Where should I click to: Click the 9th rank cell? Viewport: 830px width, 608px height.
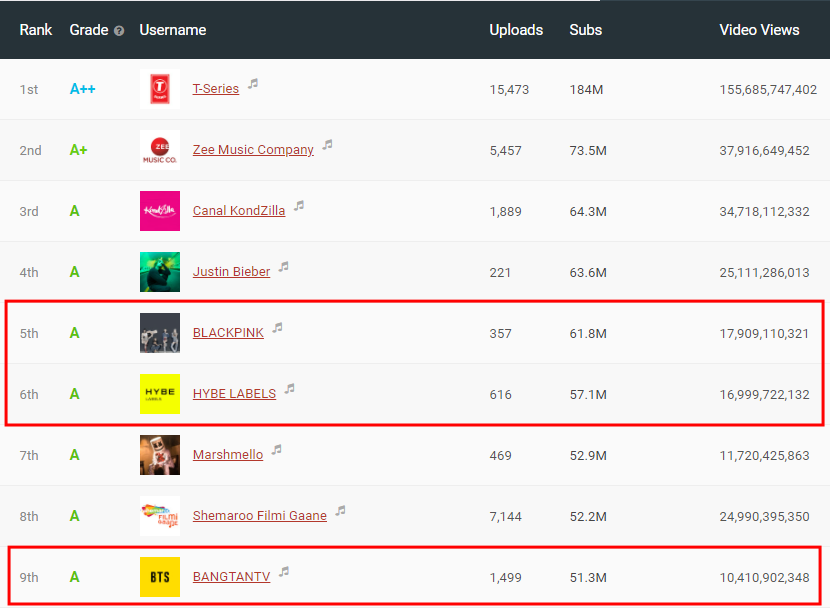click(x=29, y=578)
